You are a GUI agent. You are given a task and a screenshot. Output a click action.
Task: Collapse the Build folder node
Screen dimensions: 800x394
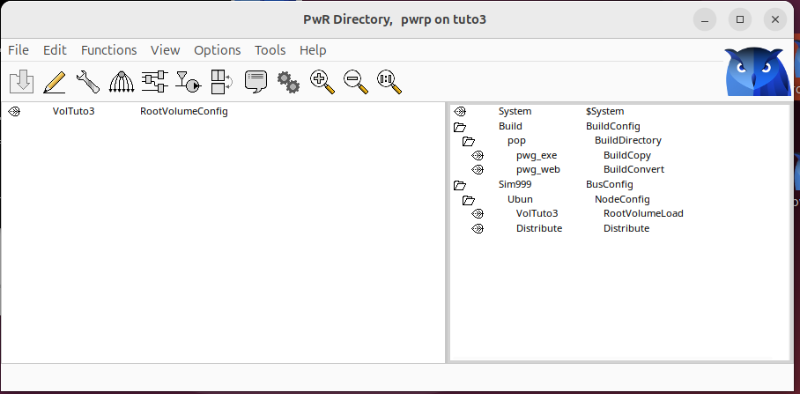tap(460, 127)
